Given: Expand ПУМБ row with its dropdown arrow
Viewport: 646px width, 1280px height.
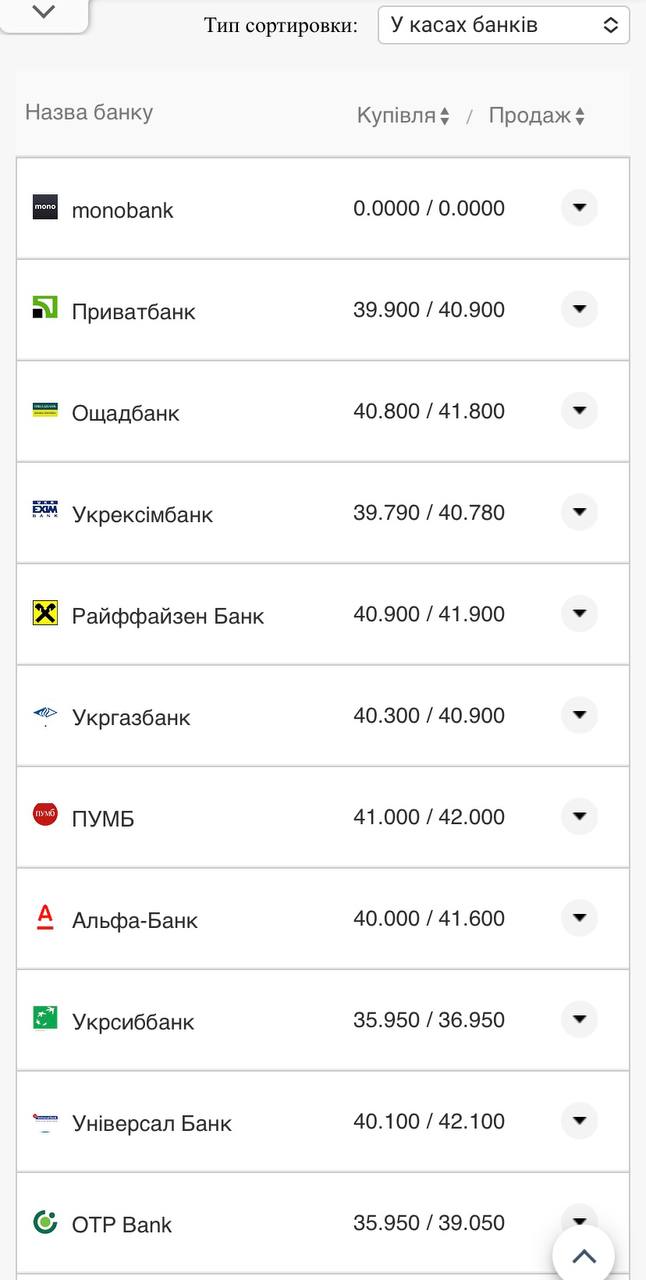Looking at the screenshot, I should point(579,816).
